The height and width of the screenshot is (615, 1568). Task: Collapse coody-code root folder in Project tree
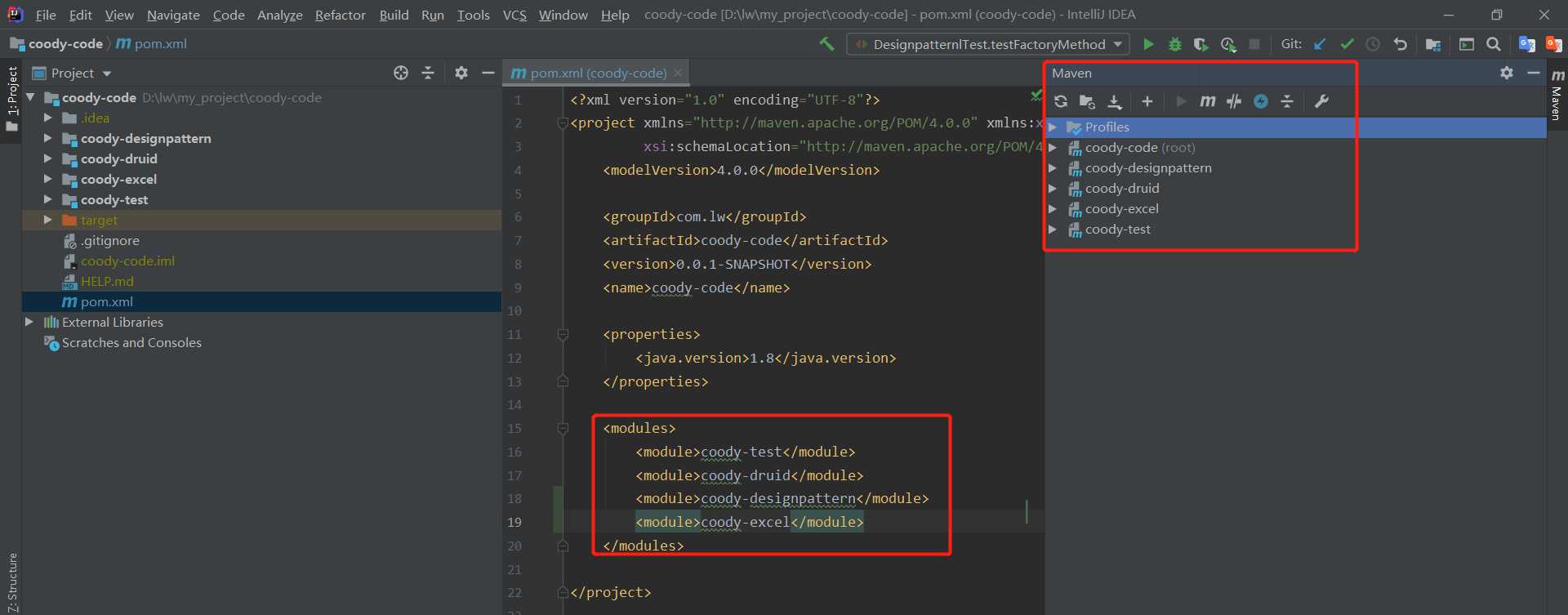click(30, 97)
